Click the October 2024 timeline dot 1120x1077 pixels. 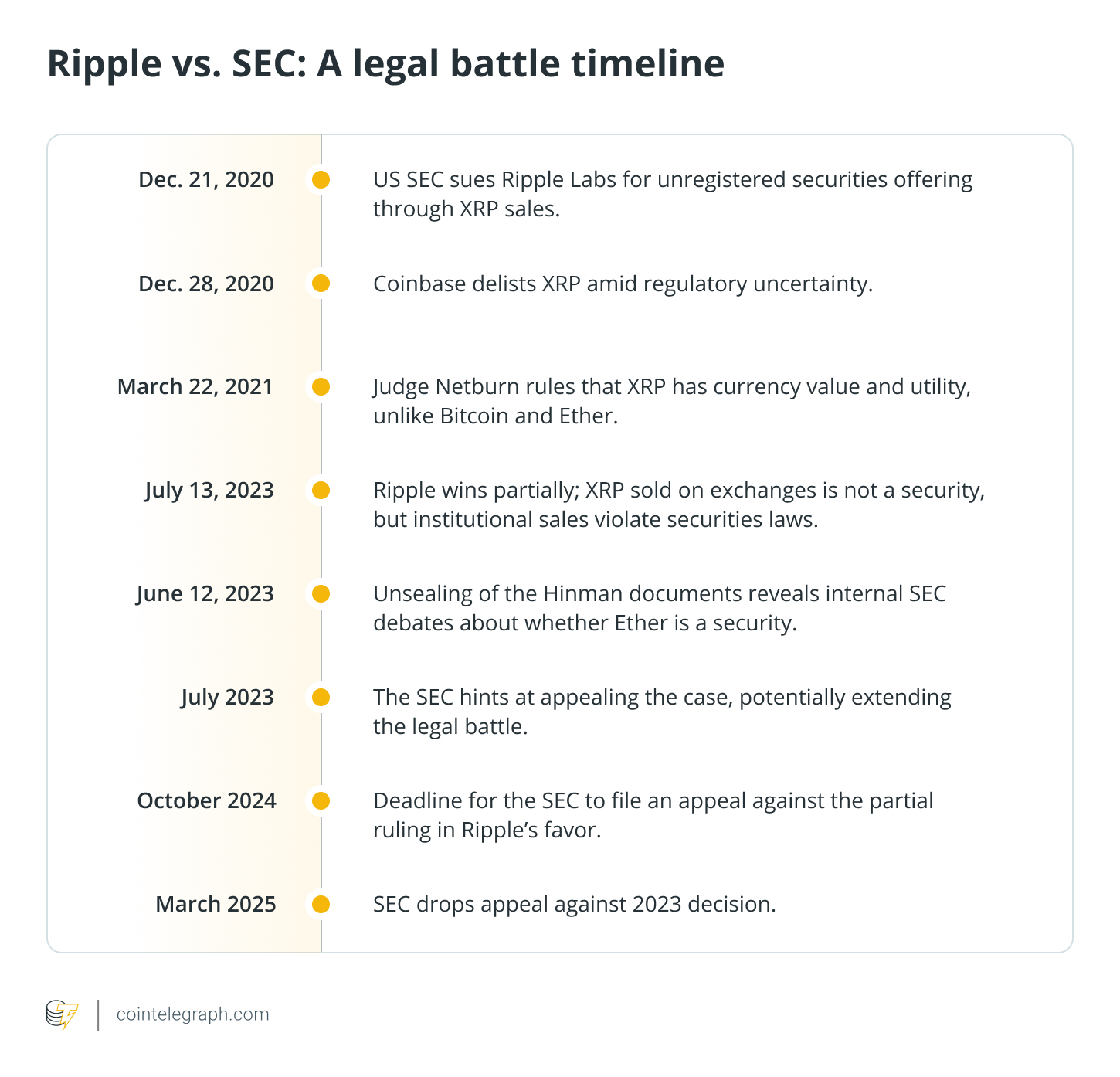point(321,800)
